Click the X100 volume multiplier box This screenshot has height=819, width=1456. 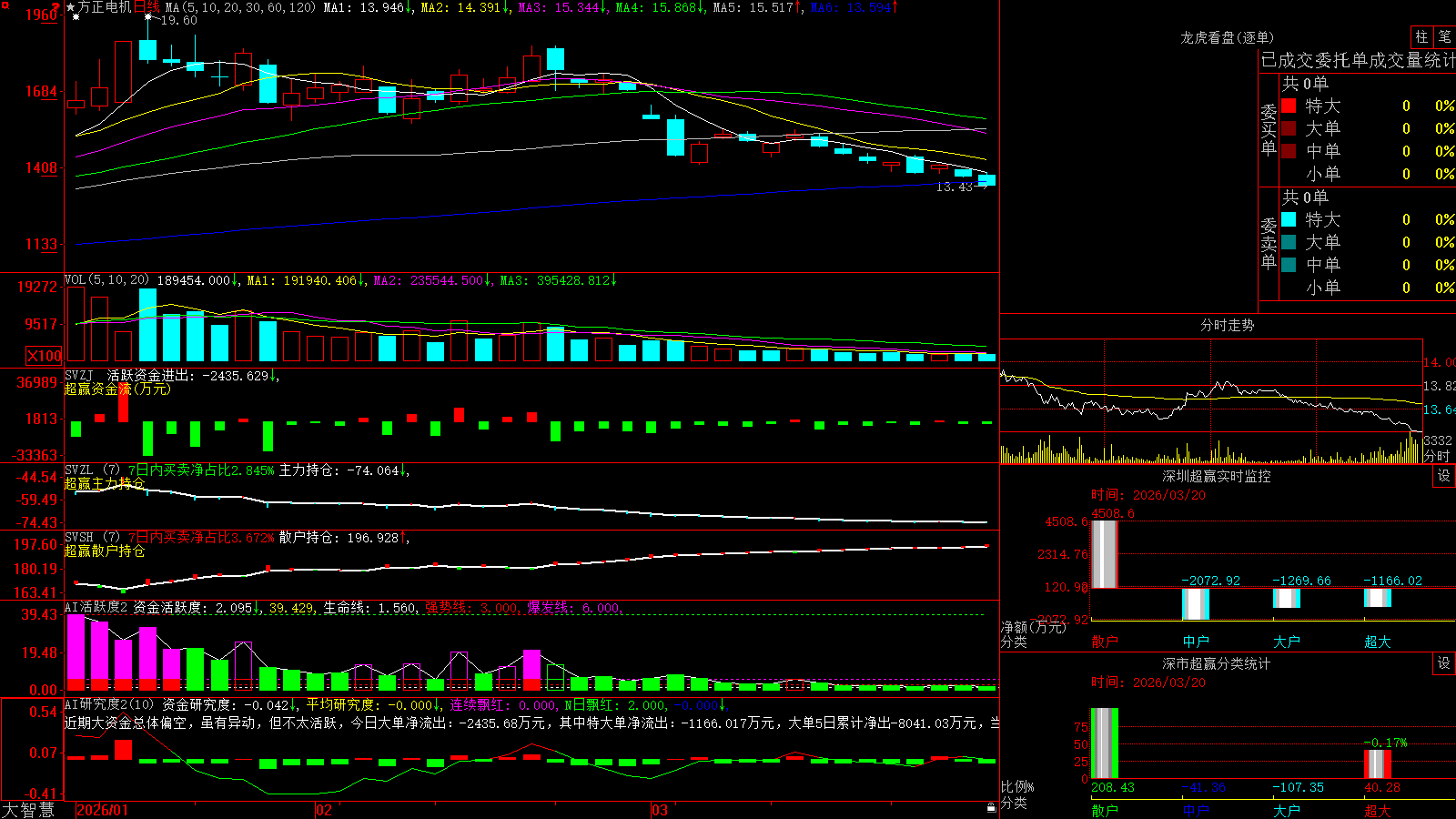(x=45, y=356)
